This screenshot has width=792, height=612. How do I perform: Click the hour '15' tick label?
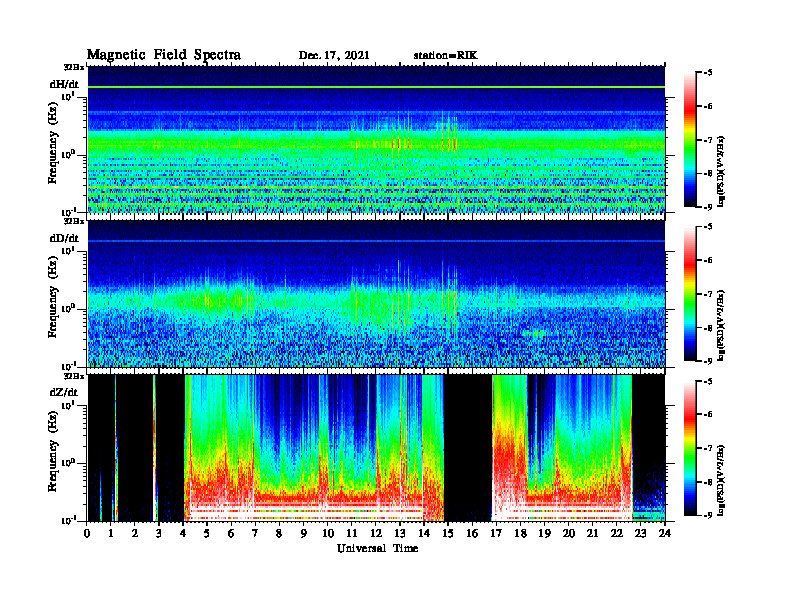point(448,533)
